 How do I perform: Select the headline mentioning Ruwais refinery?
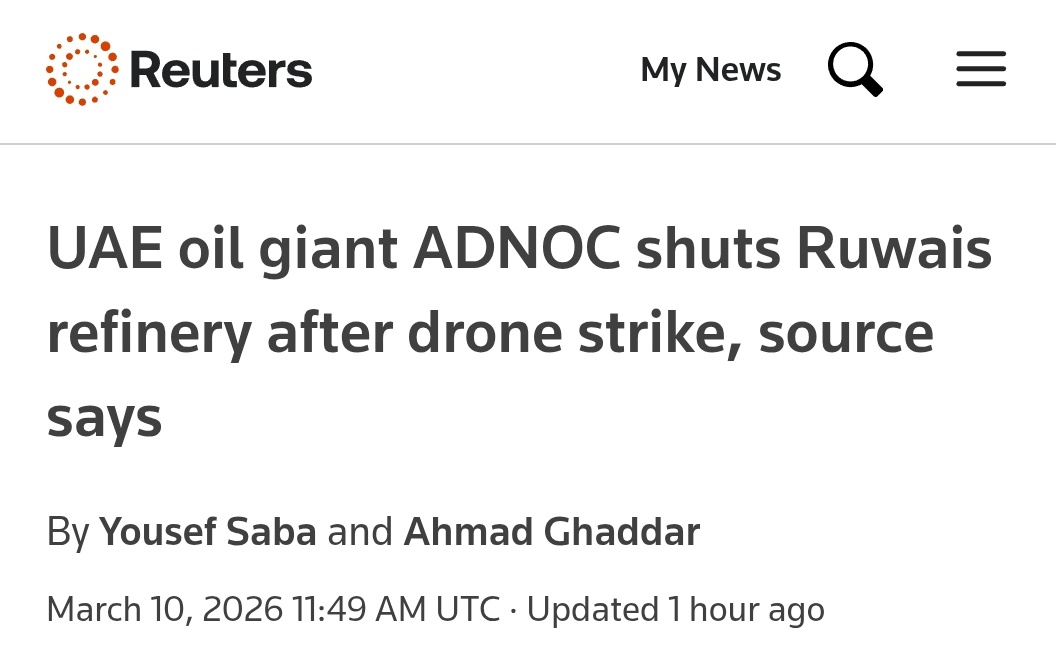pyautogui.click(x=518, y=330)
